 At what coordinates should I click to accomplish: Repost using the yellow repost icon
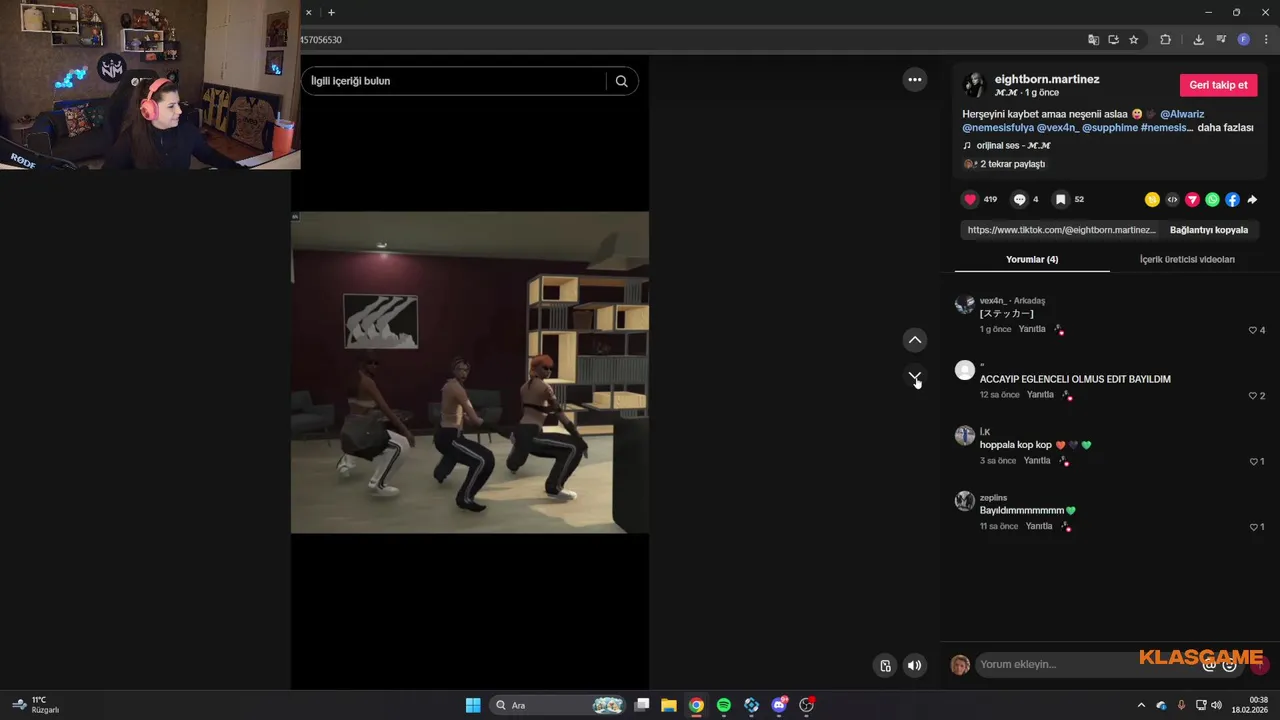click(1152, 200)
